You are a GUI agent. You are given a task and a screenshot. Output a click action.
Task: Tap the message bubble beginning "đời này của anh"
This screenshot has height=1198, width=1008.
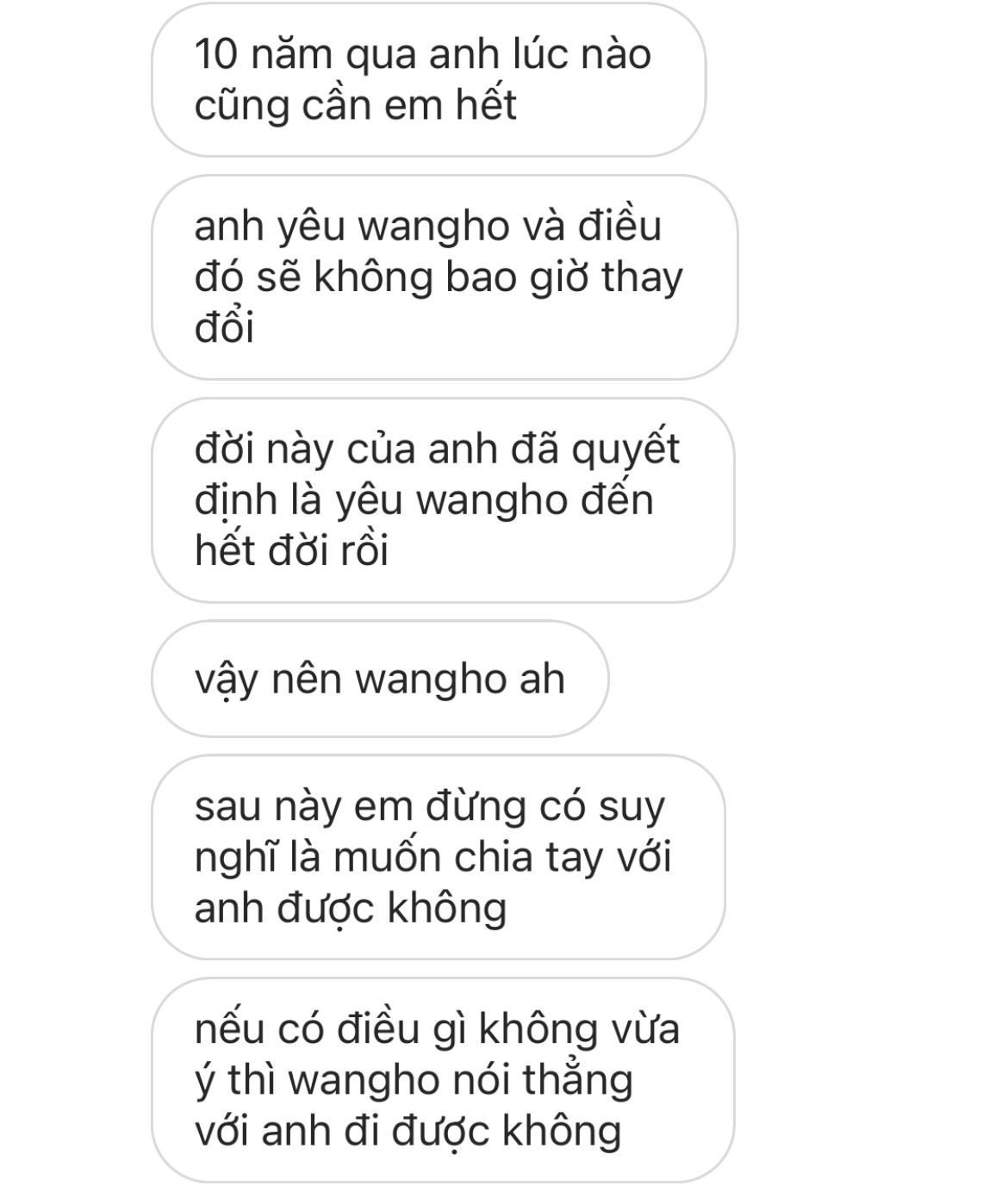[443, 500]
